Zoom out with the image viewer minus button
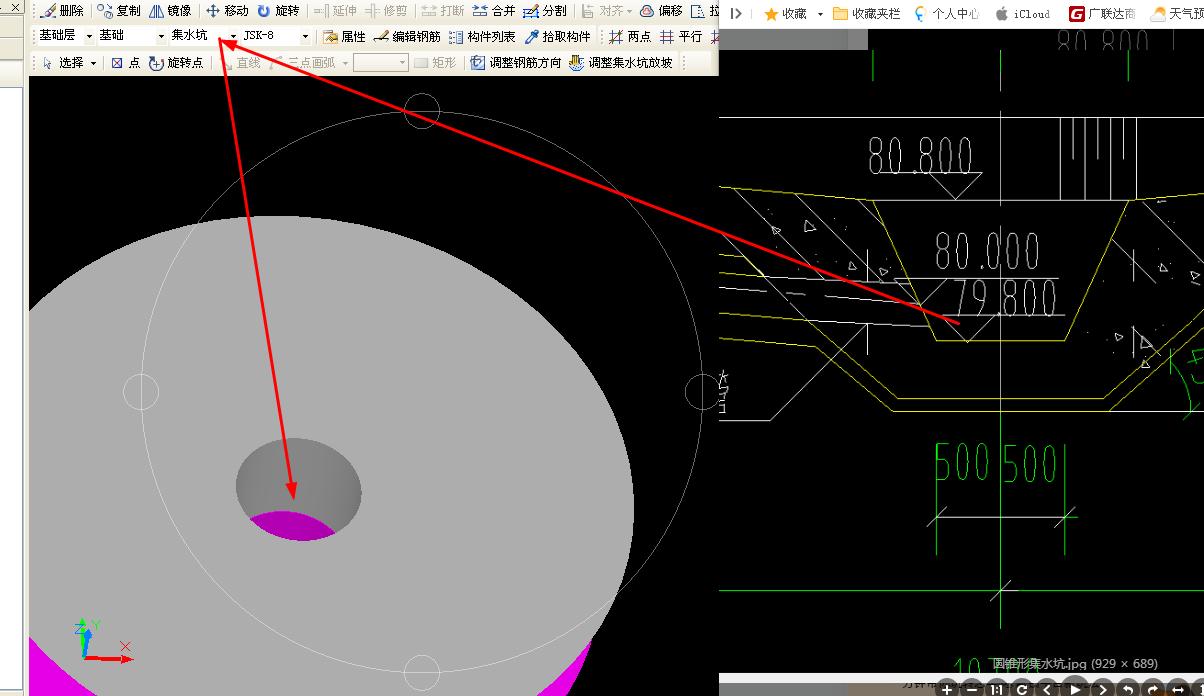Screen dimensions: 1204x696 point(971,689)
